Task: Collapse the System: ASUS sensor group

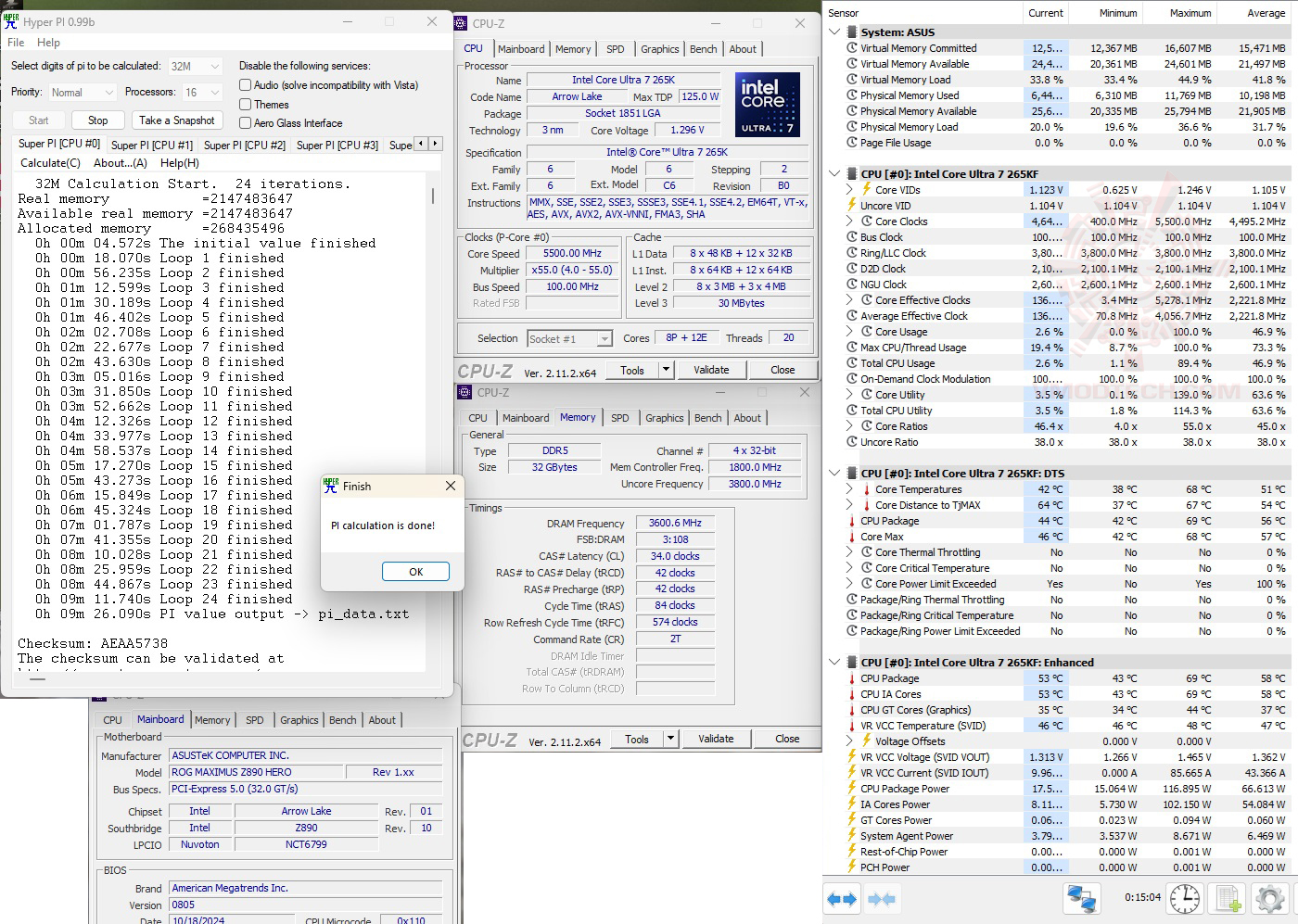Action: pyautogui.click(x=835, y=32)
